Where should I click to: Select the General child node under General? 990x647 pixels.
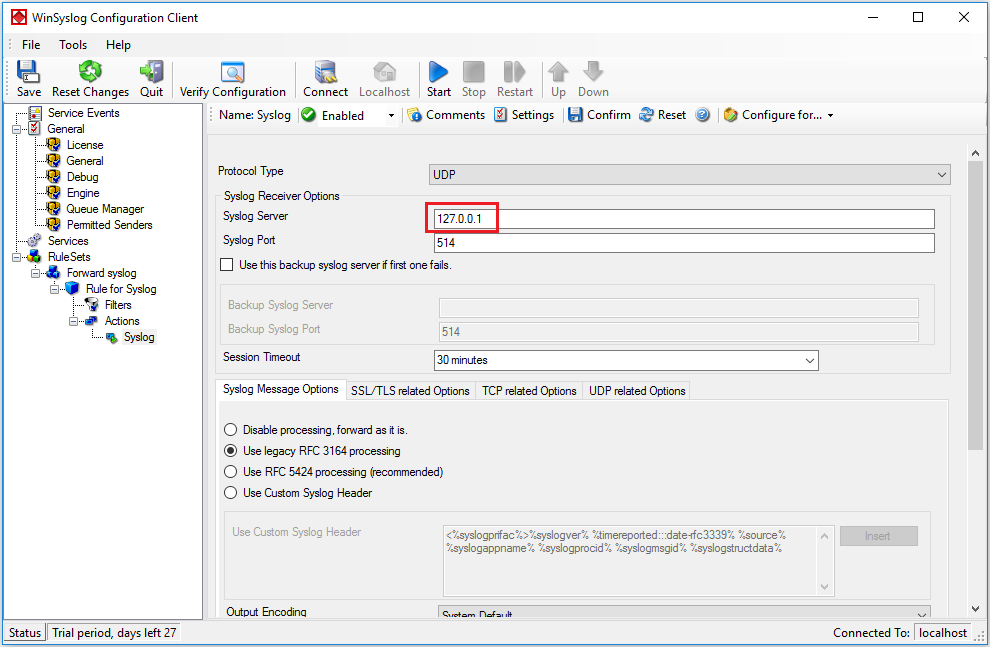[85, 161]
